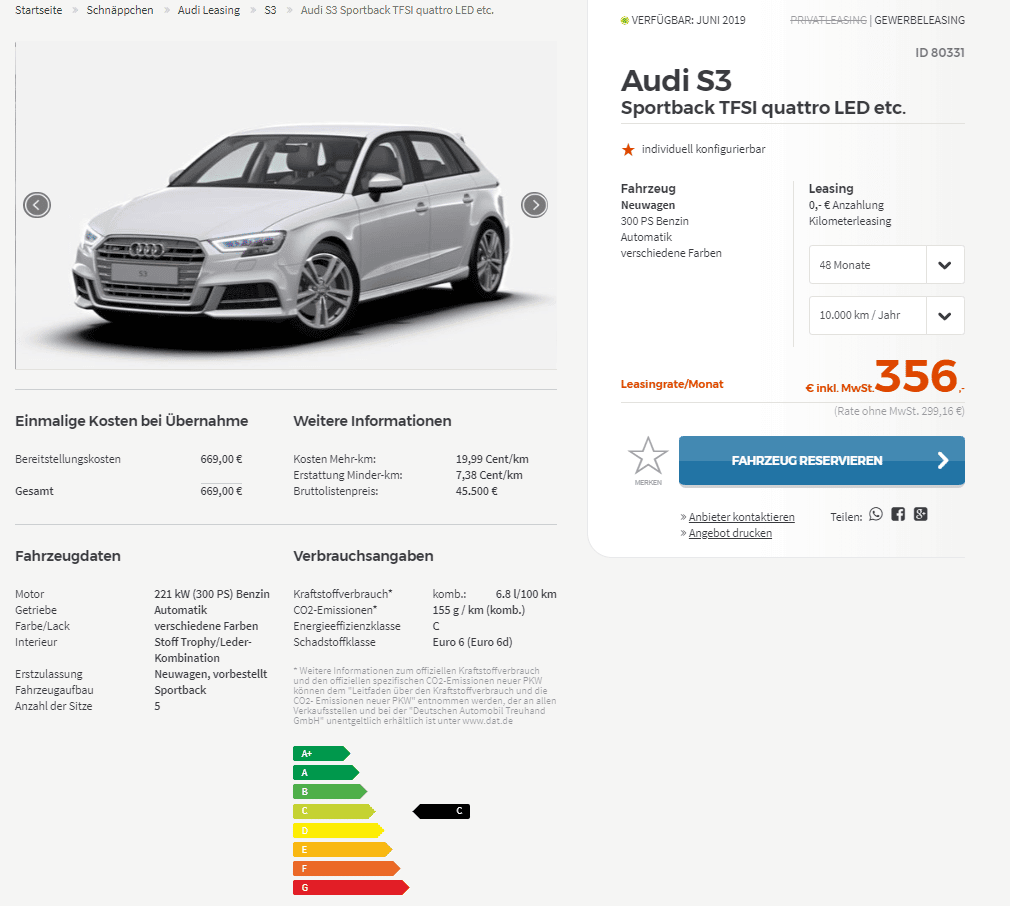
Task: Open the Schnäppchen breadcrumb
Action: pos(120,10)
